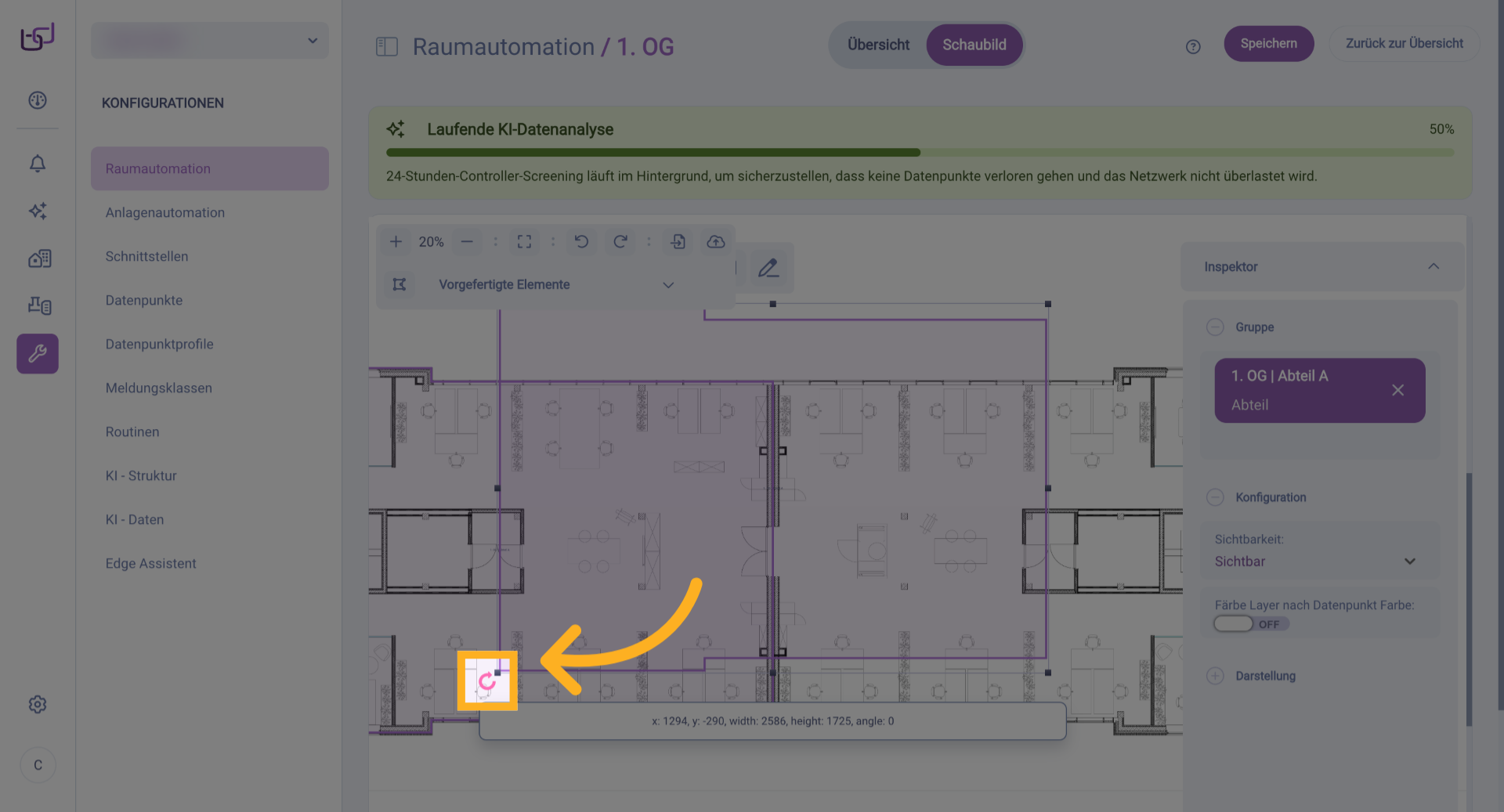Open Datenpunkte in configuration menu

pyautogui.click(x=144, y=301)
